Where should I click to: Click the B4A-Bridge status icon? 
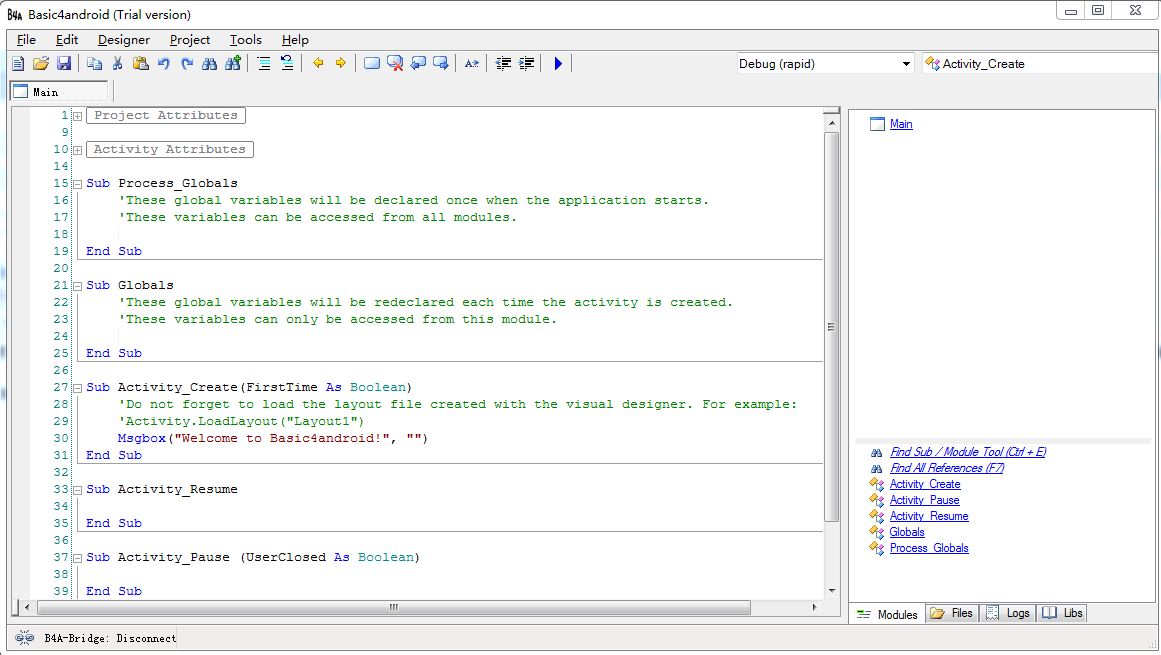[24, 638]
